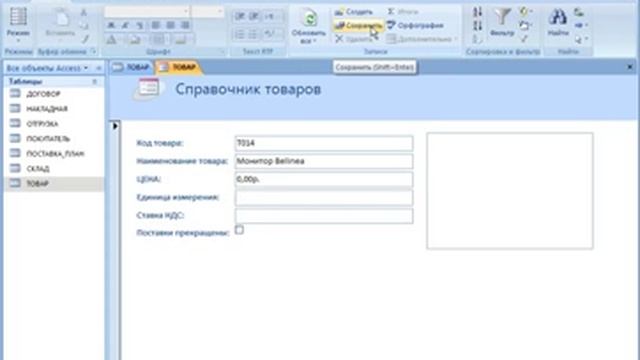Click the clear all sorts icon

(x=478, y=40)
